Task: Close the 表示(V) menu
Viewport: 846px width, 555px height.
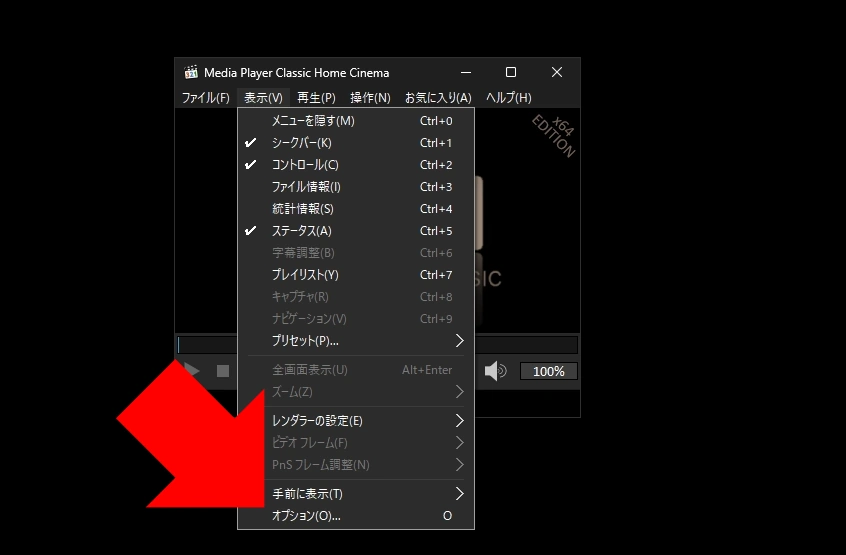Action: coord(263,98)
